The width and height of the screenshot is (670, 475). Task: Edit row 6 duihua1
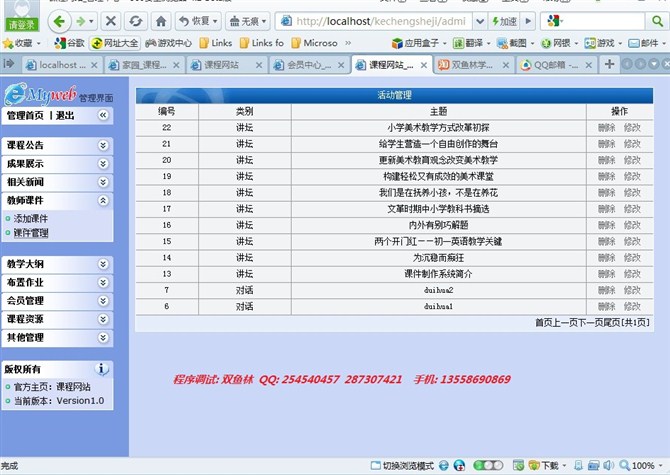point(632,306)
